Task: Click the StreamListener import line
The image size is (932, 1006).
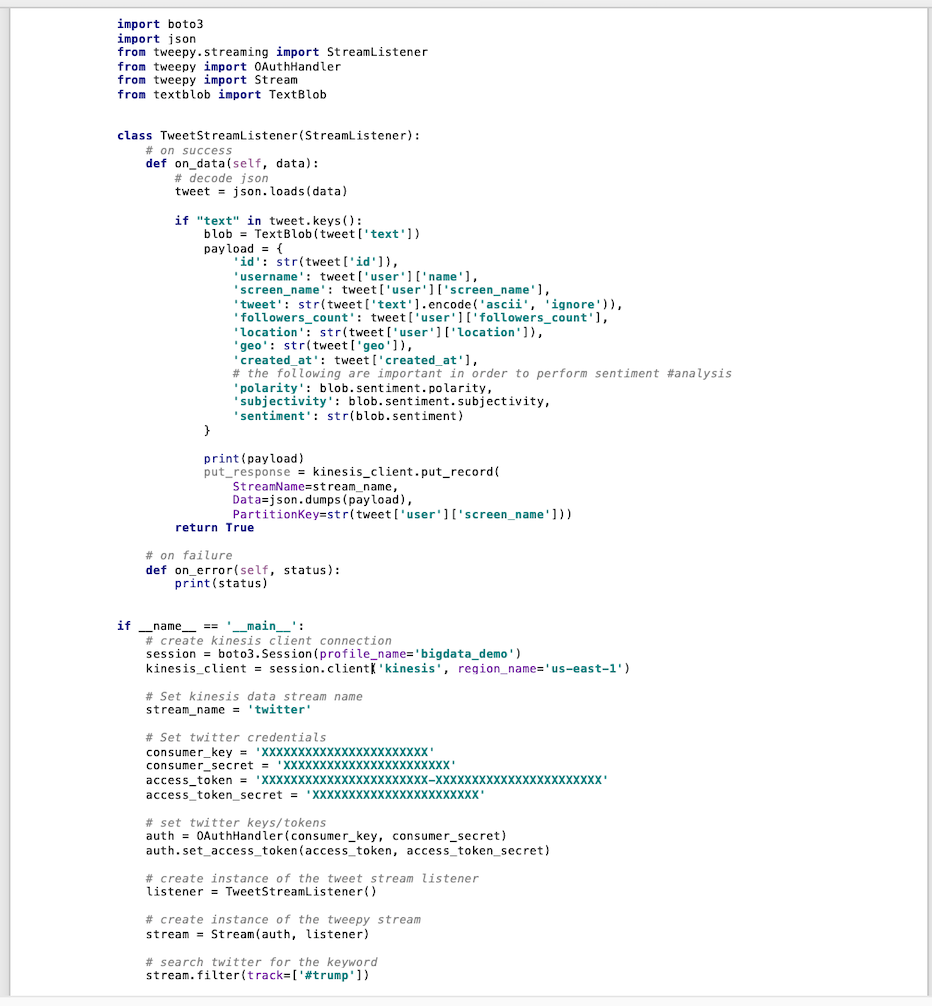Action: pos(273,53)
